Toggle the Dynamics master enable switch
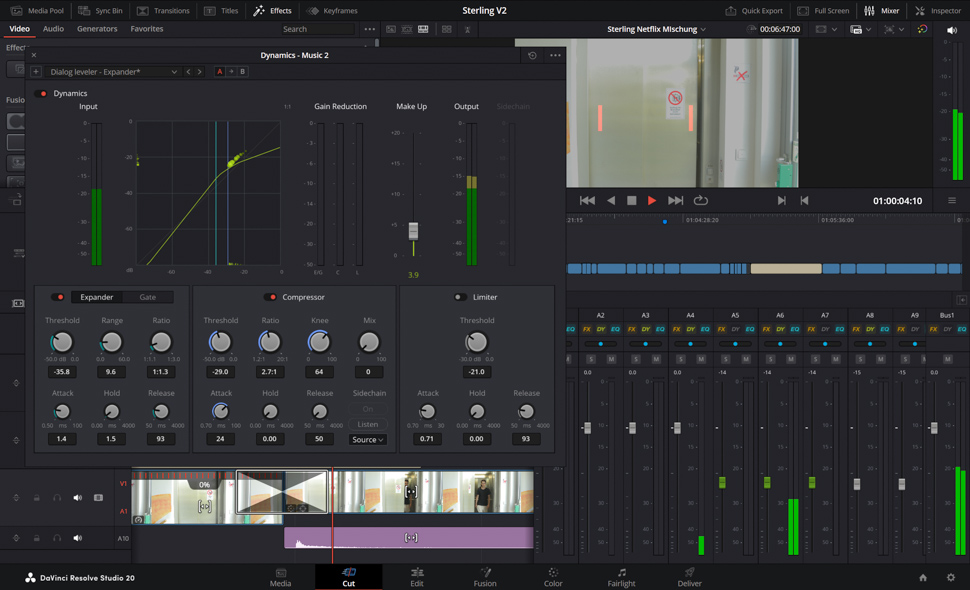Image resolution: width=970 pixels, height=590 pixels. tap(42, 94)
